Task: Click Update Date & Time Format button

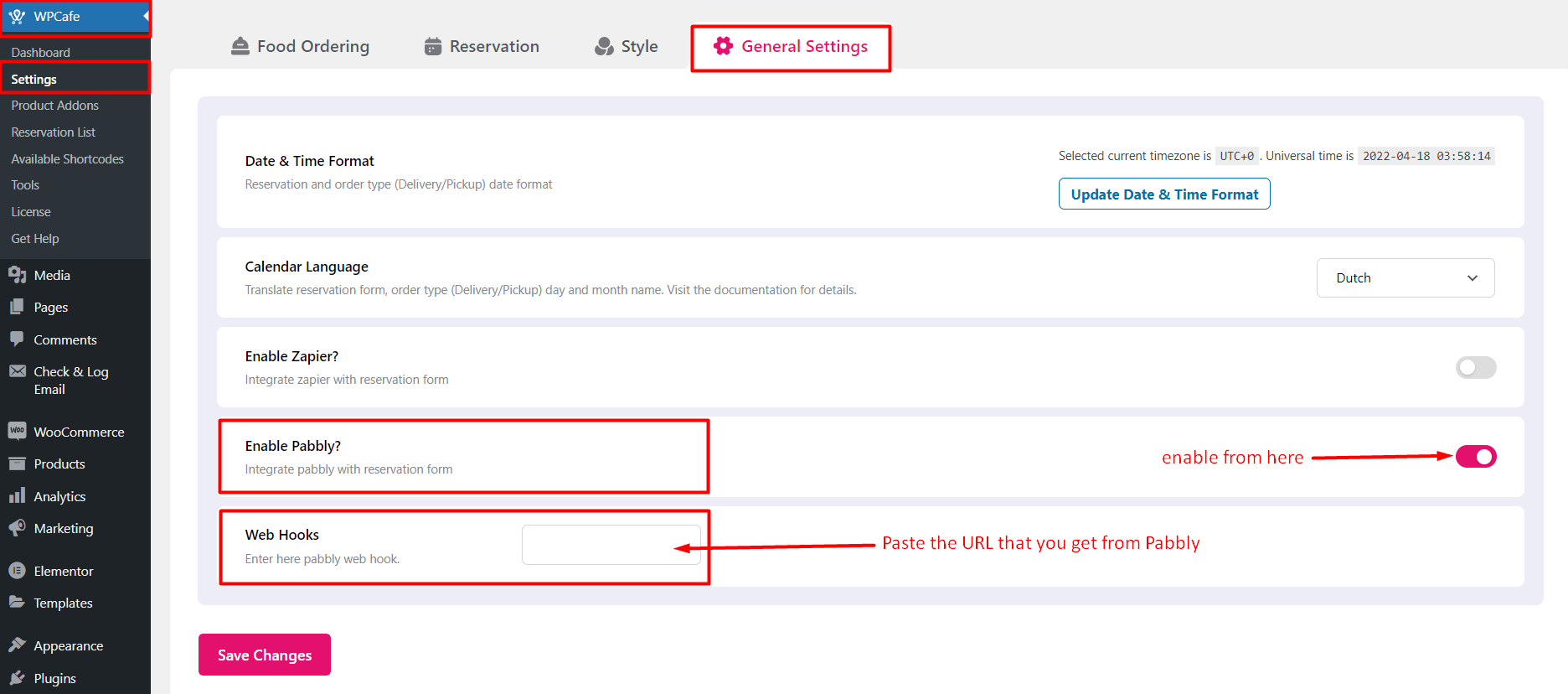Action: pyautogui.click(x=1163, y=194)
